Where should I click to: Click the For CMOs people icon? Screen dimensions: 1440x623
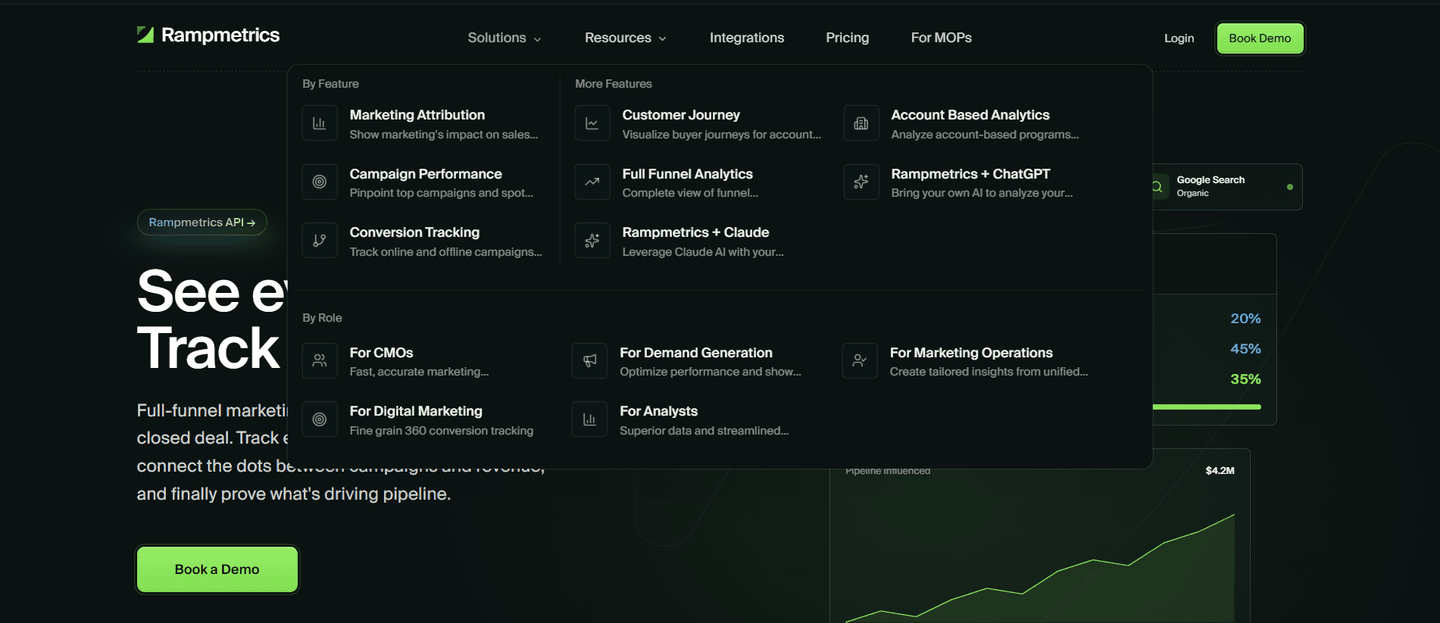(320, 361)
